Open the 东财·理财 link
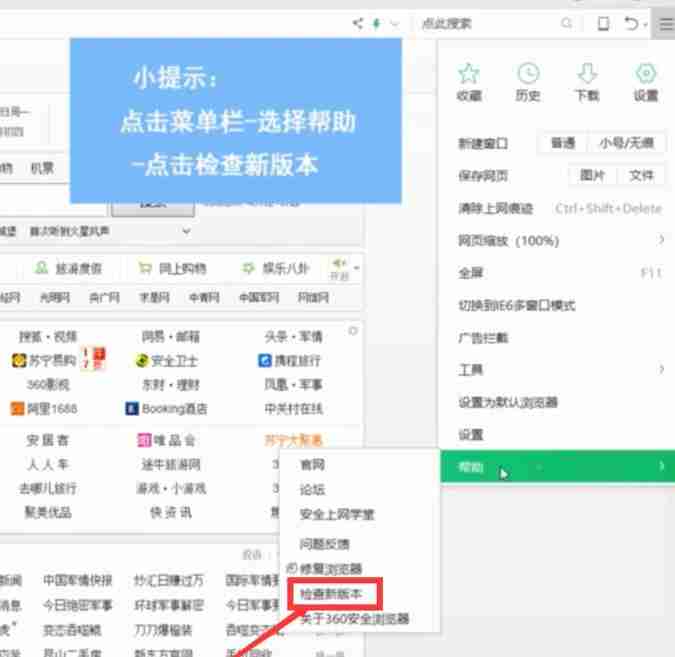This screenshot has height=657, width=675. point(171,384)
